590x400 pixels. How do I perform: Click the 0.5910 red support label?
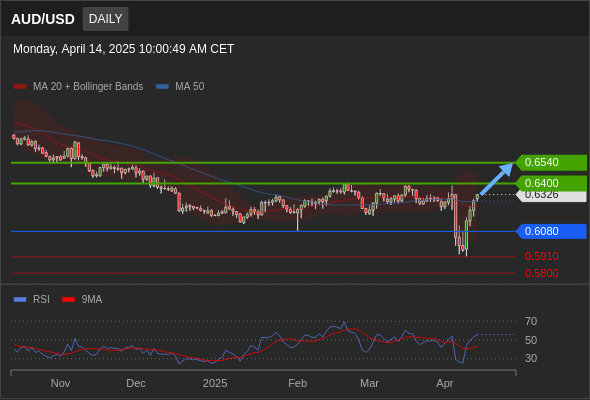(541, 256)
